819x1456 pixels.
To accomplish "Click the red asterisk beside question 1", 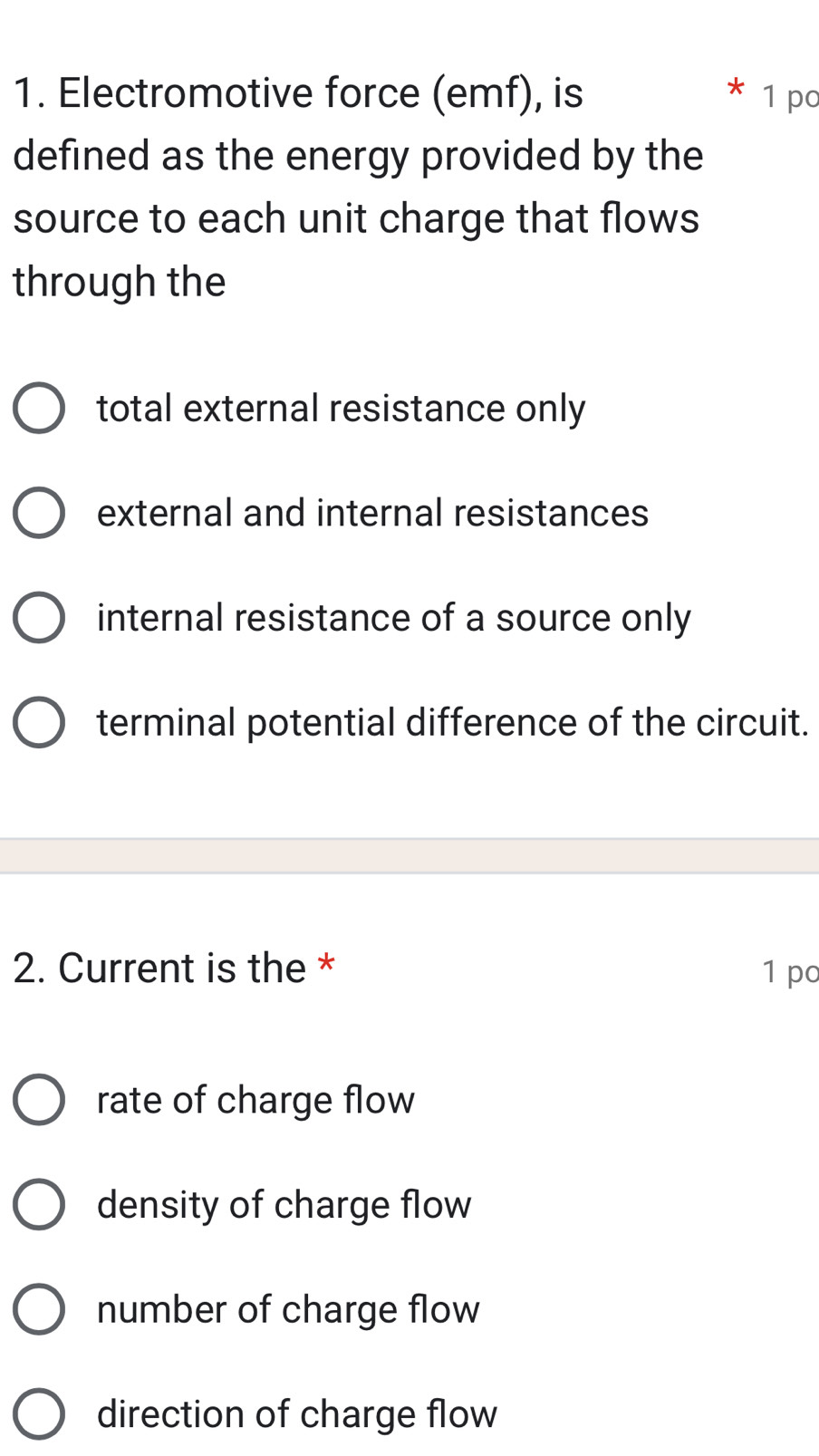I will [x=736, y=88].
